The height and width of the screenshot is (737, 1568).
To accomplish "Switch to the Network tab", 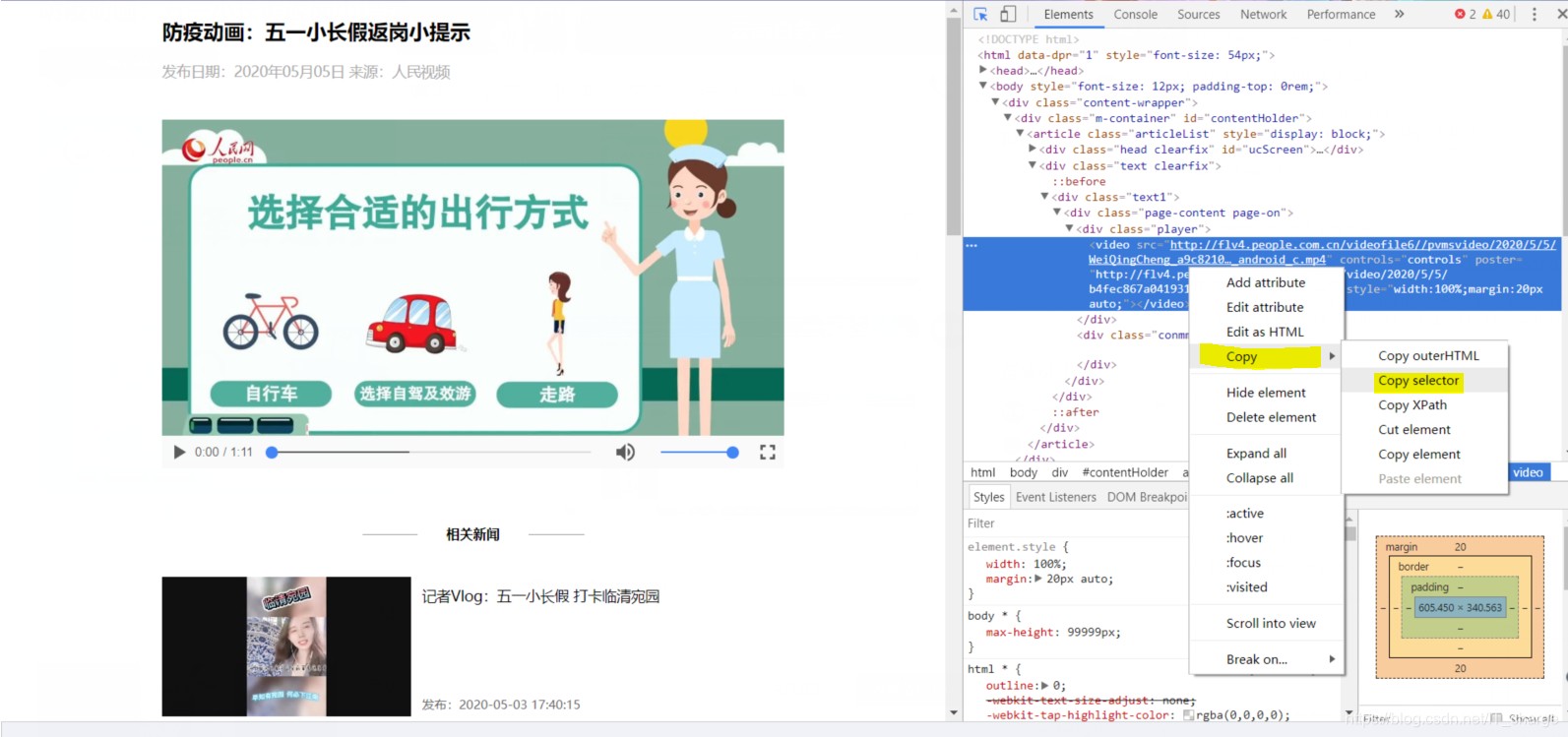I will click(x=1263, y=14).
